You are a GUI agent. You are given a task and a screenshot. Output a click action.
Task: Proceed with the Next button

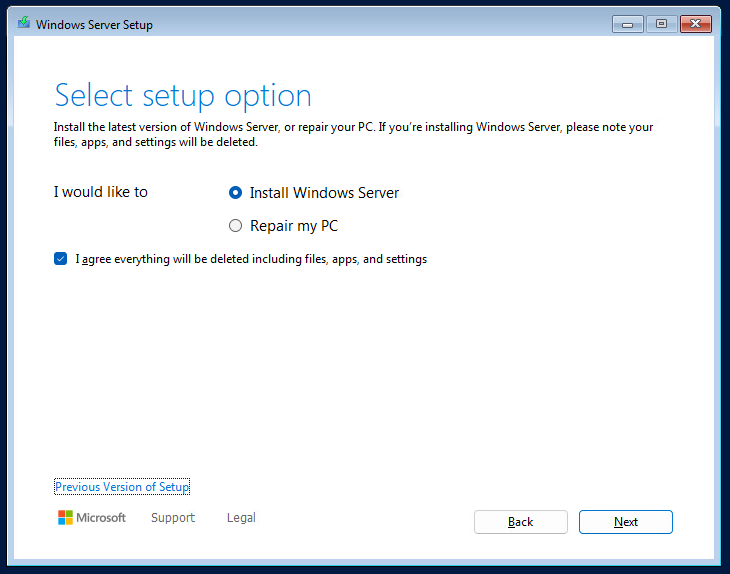[x=625, y=522]
